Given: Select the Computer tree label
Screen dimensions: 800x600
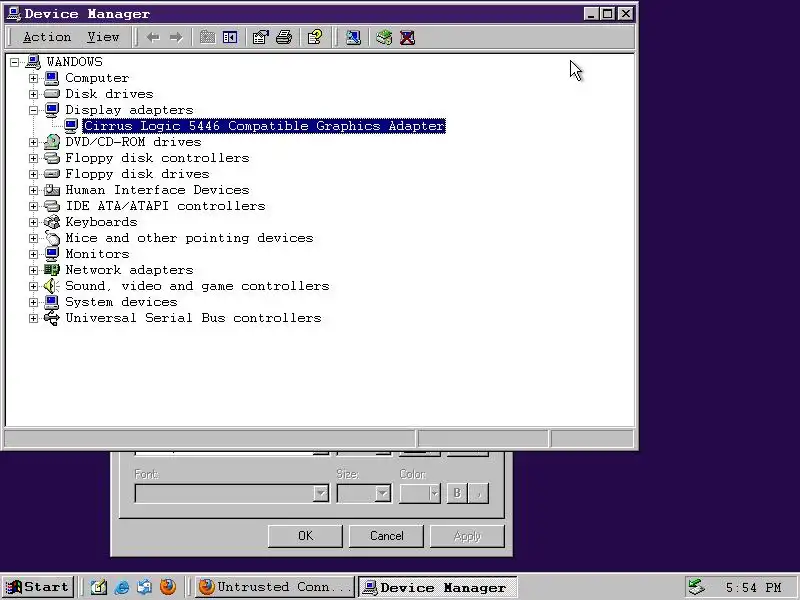Looking at the screenshot, I should (x=97, y=78).
